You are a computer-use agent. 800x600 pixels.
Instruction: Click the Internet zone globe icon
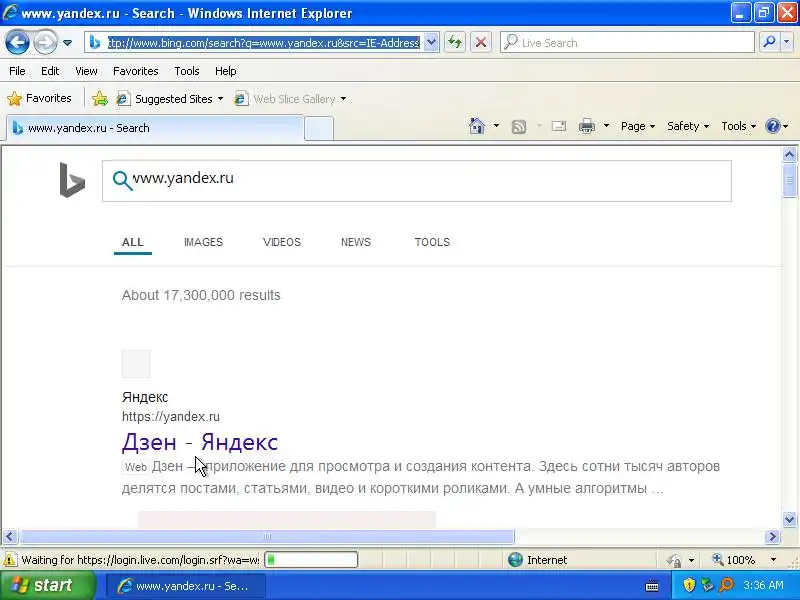pos(515,560)
